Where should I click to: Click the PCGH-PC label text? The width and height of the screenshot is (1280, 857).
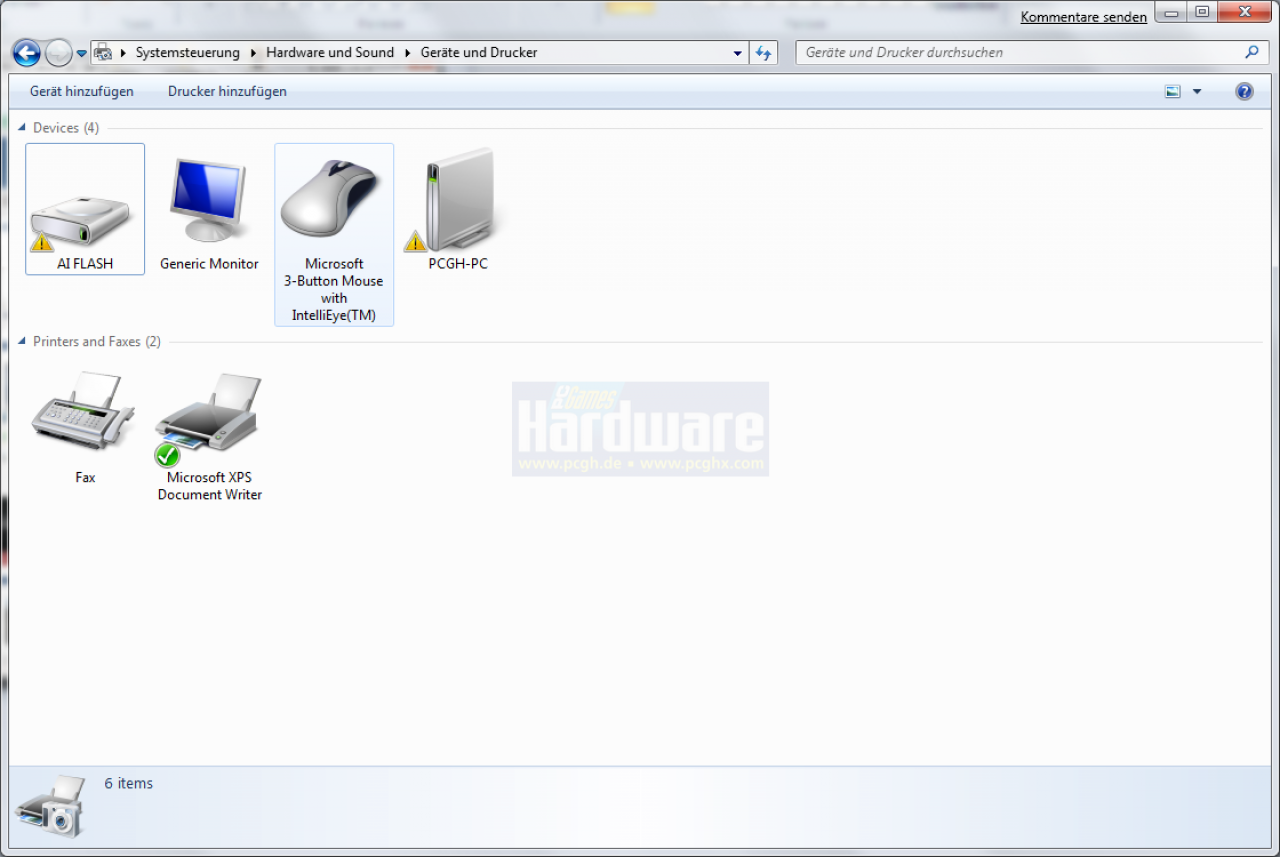coord(458,264)
